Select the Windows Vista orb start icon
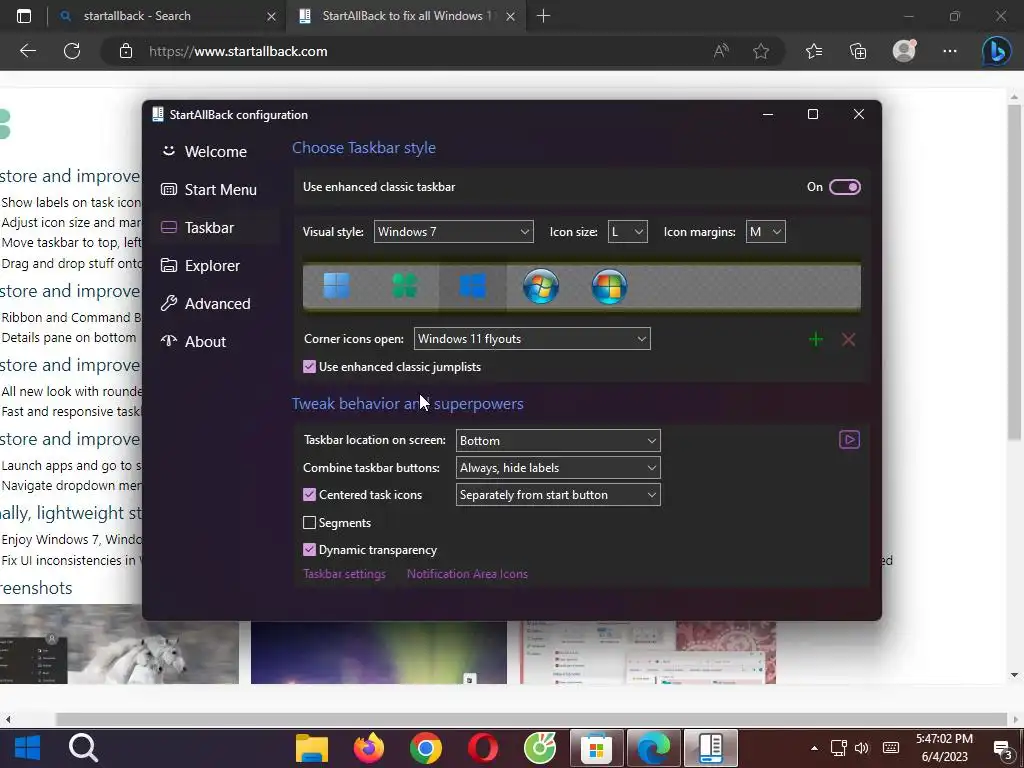This screenshot has width=1024, height=768. (x=609, y=286)
